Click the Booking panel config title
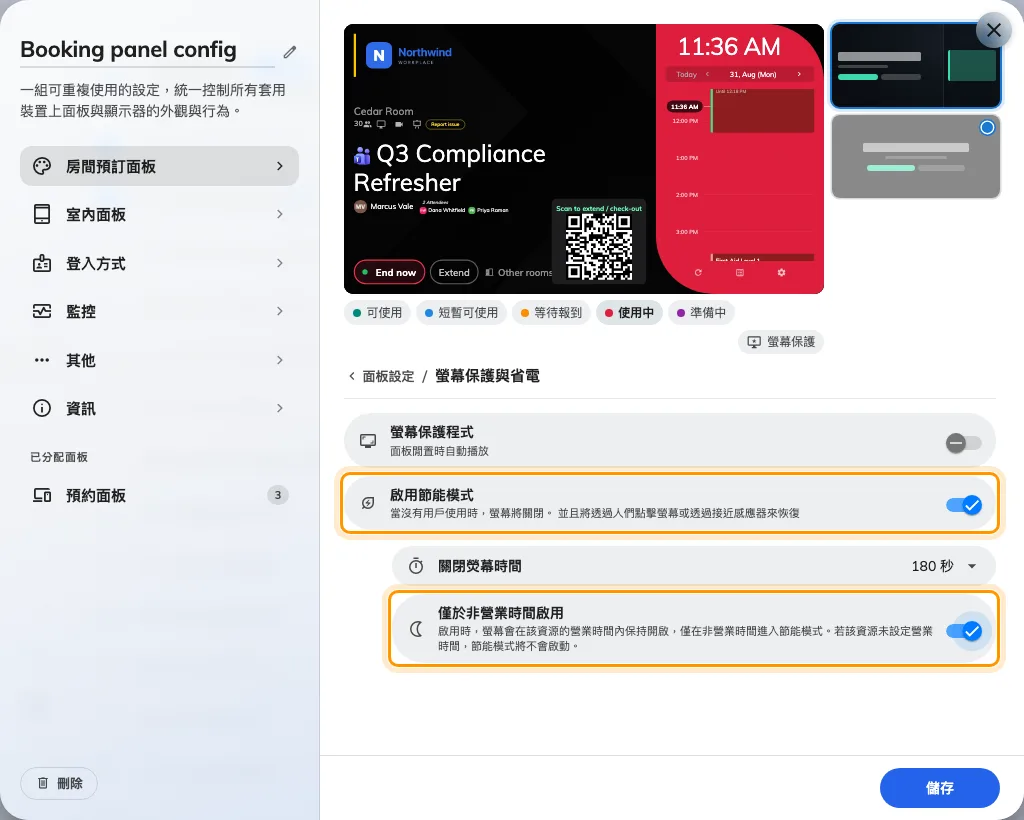This screenshot has height=820, width=1024. click(129, 50)
